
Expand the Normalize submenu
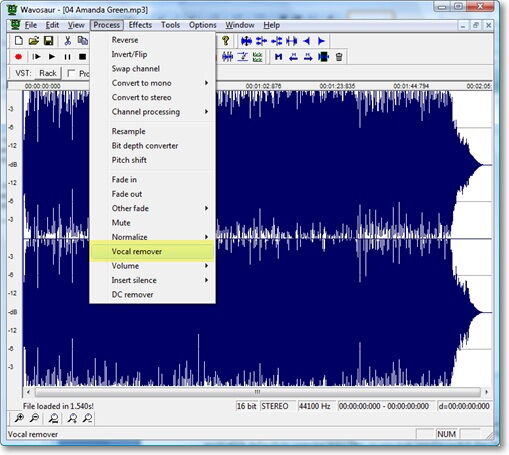pos(153,237)
